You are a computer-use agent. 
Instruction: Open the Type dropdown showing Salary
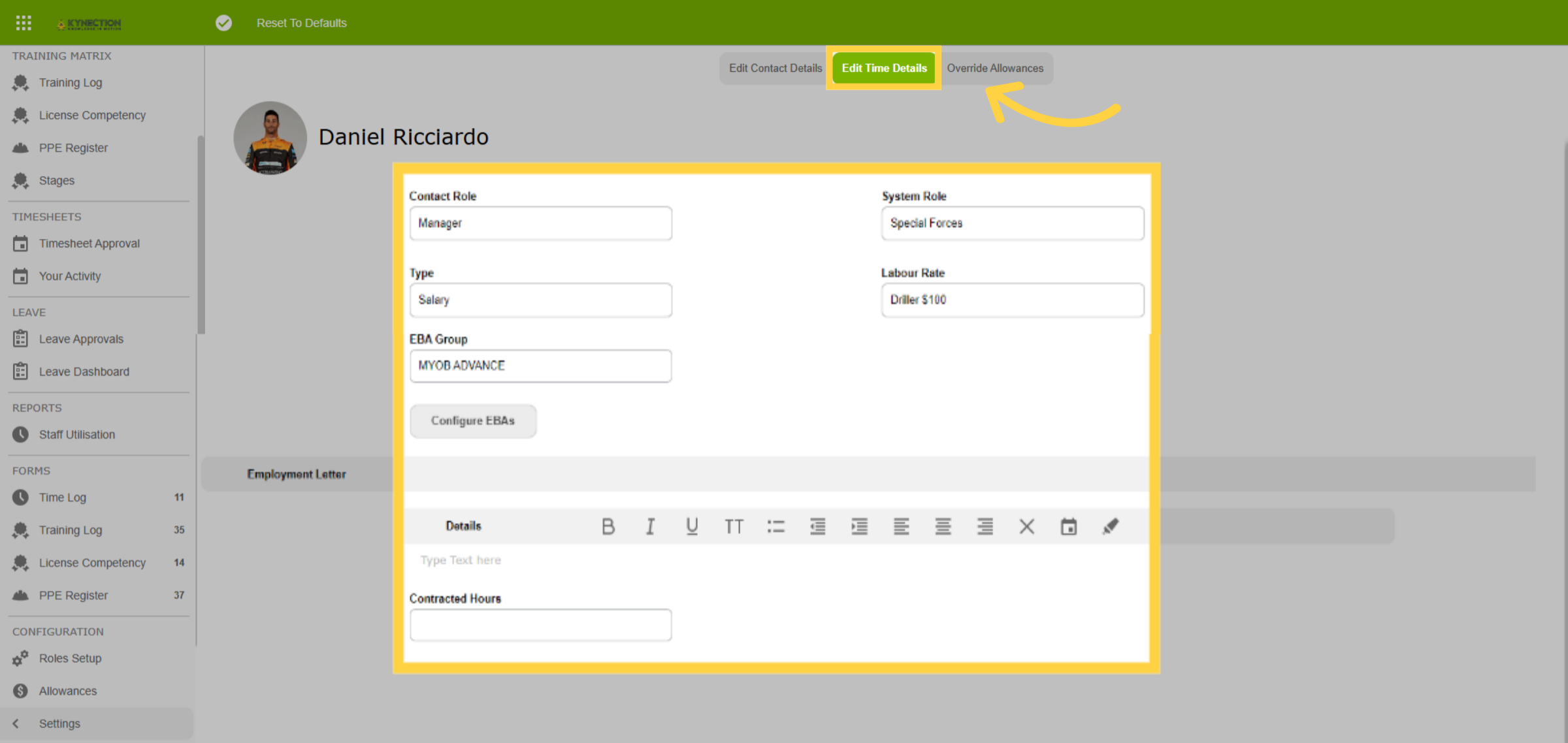540,300
